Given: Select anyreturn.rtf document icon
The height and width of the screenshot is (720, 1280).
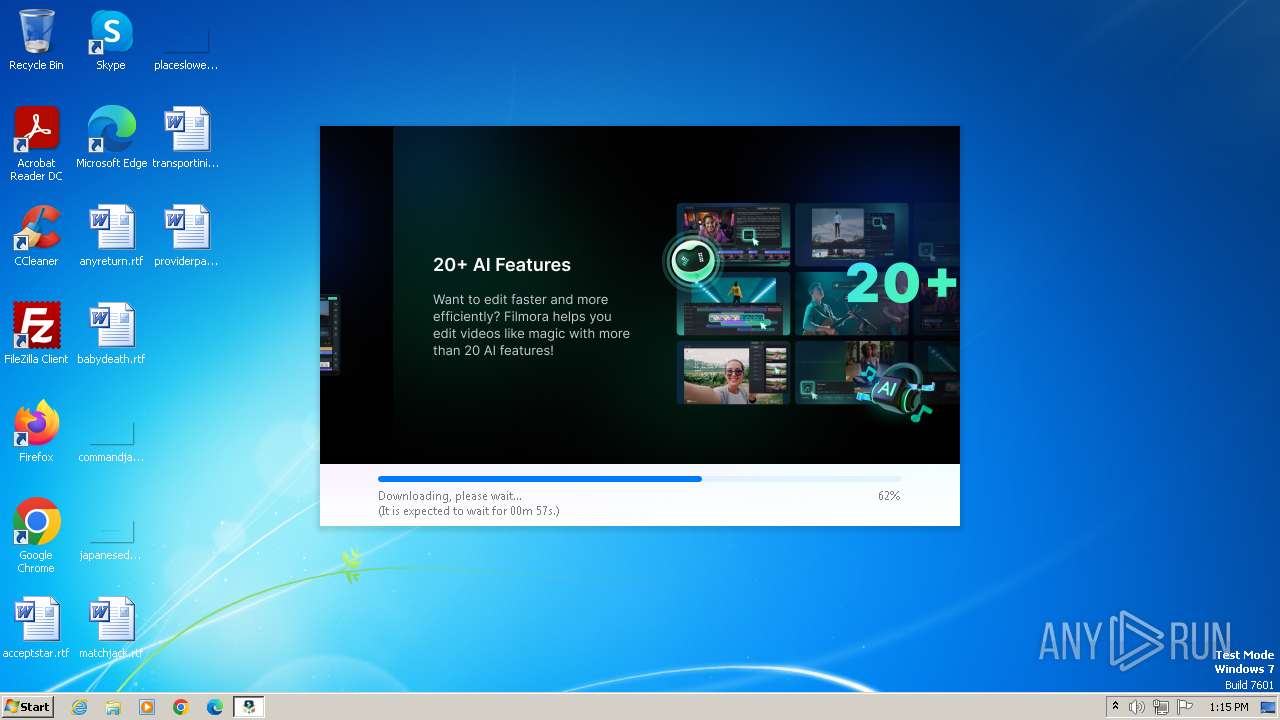Looking at the screenshot, I should (111, 235).
